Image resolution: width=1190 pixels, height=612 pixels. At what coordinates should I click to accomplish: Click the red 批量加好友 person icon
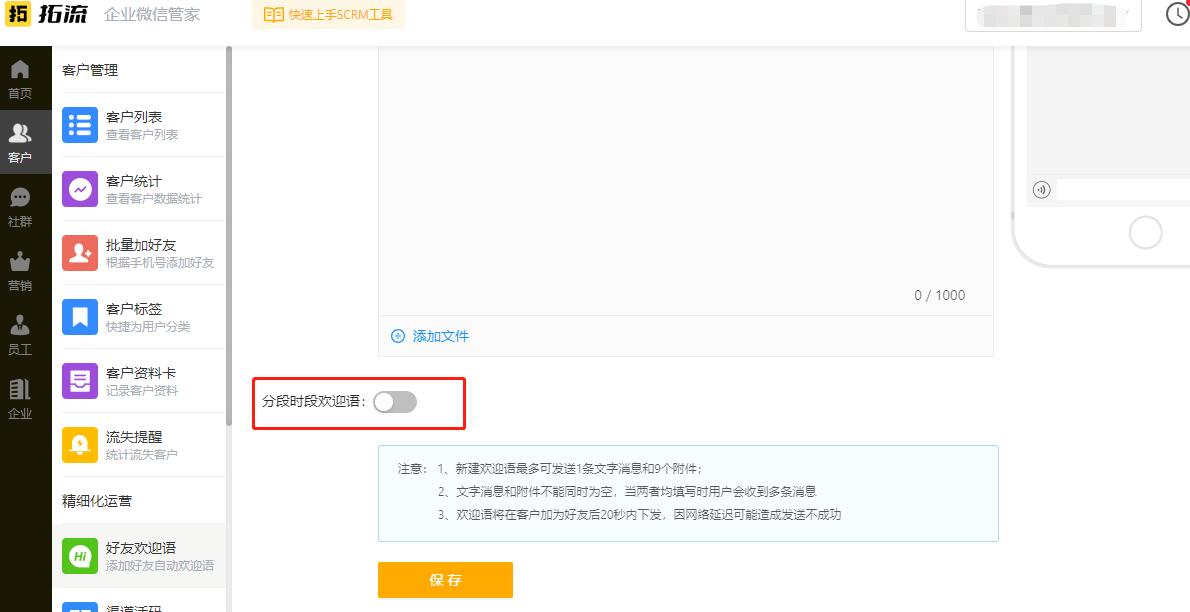(79, 252)
